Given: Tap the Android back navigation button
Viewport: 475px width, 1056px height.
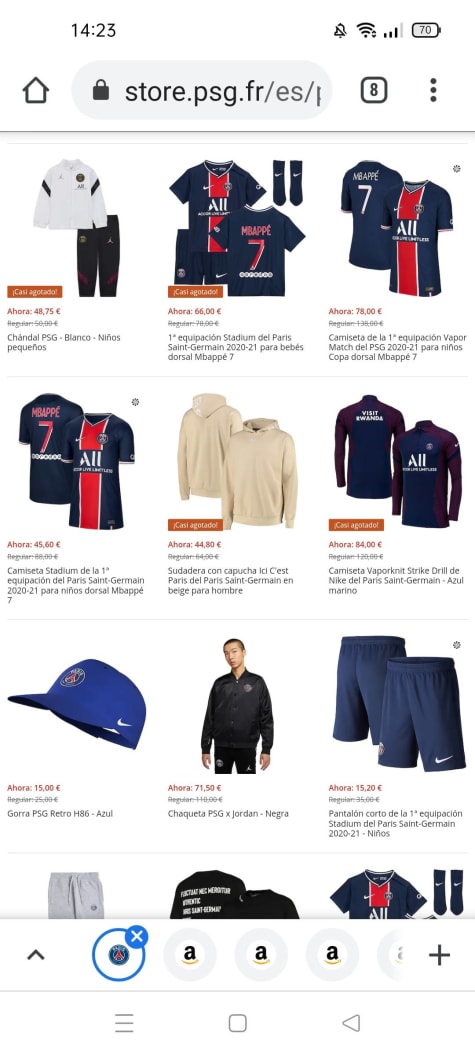Looking at the screenshot, I should coord(351,1023).
